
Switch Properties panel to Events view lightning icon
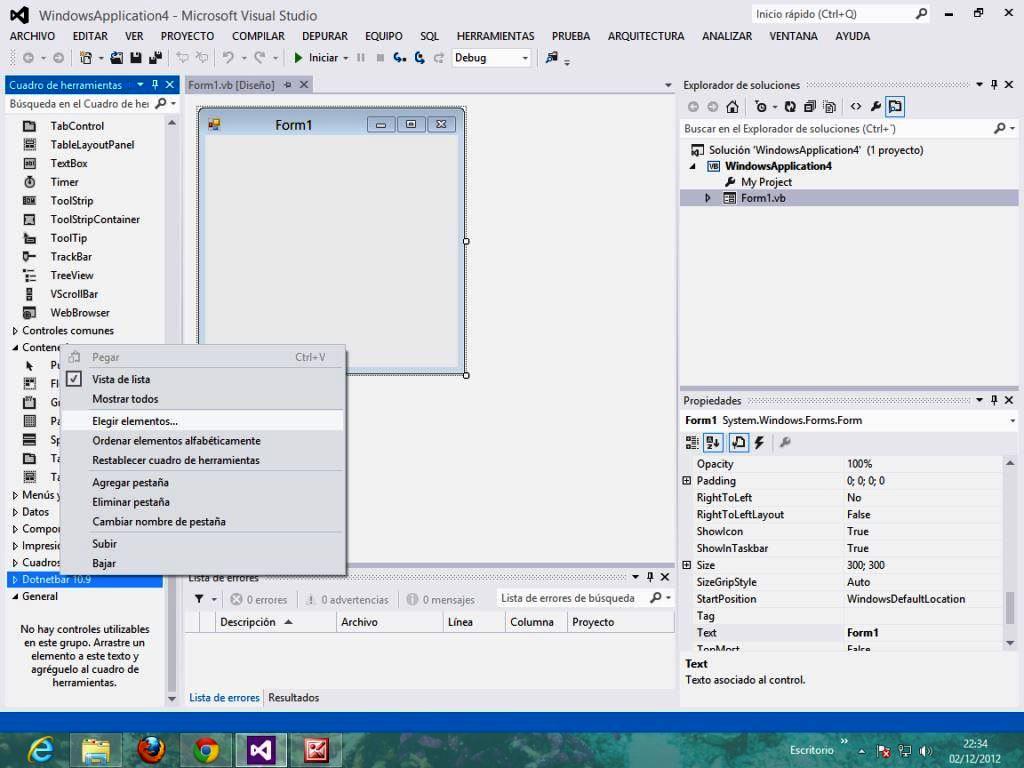pyautogui.click(x=759, y=442)
